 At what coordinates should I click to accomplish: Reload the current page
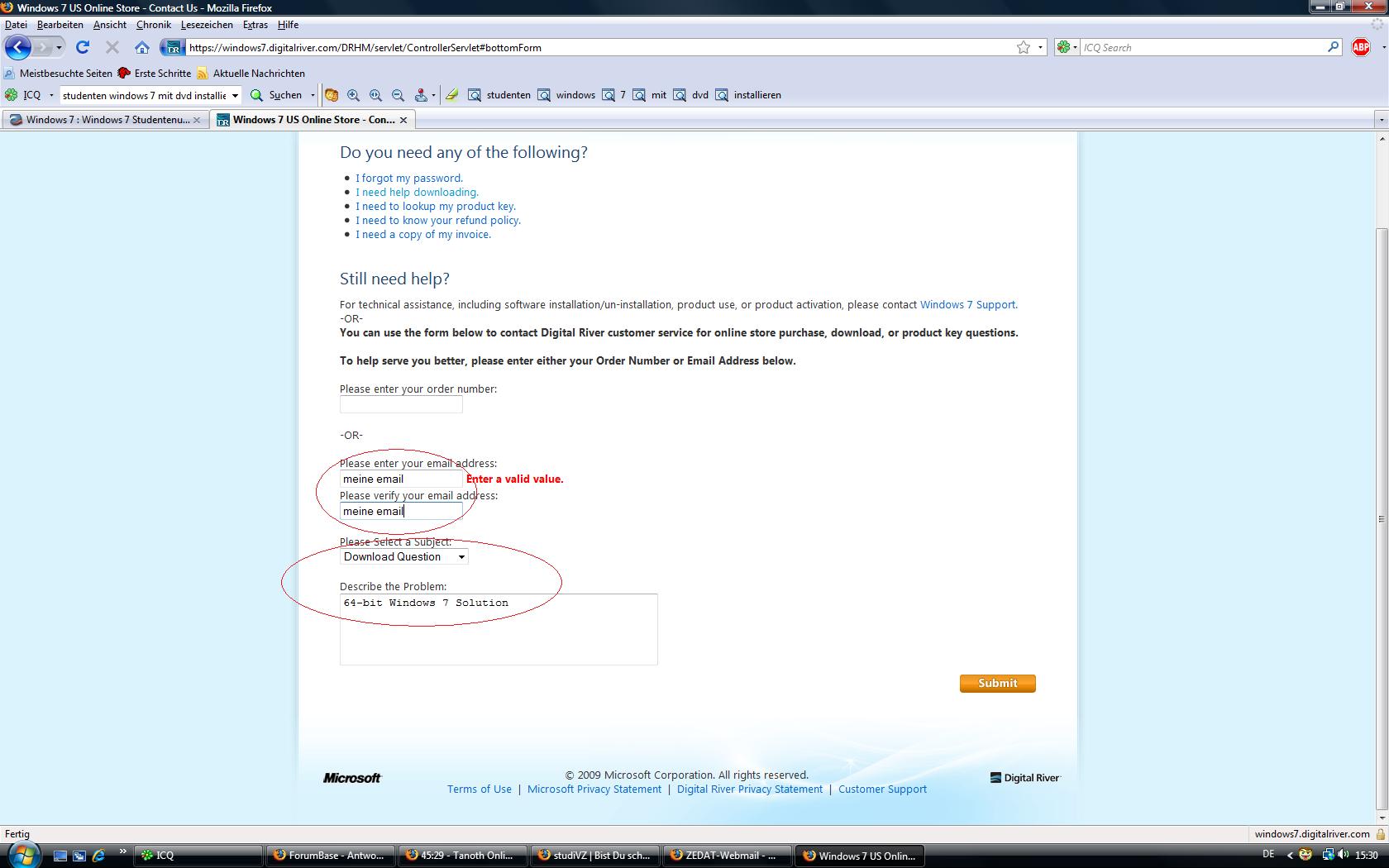point(83,47)
